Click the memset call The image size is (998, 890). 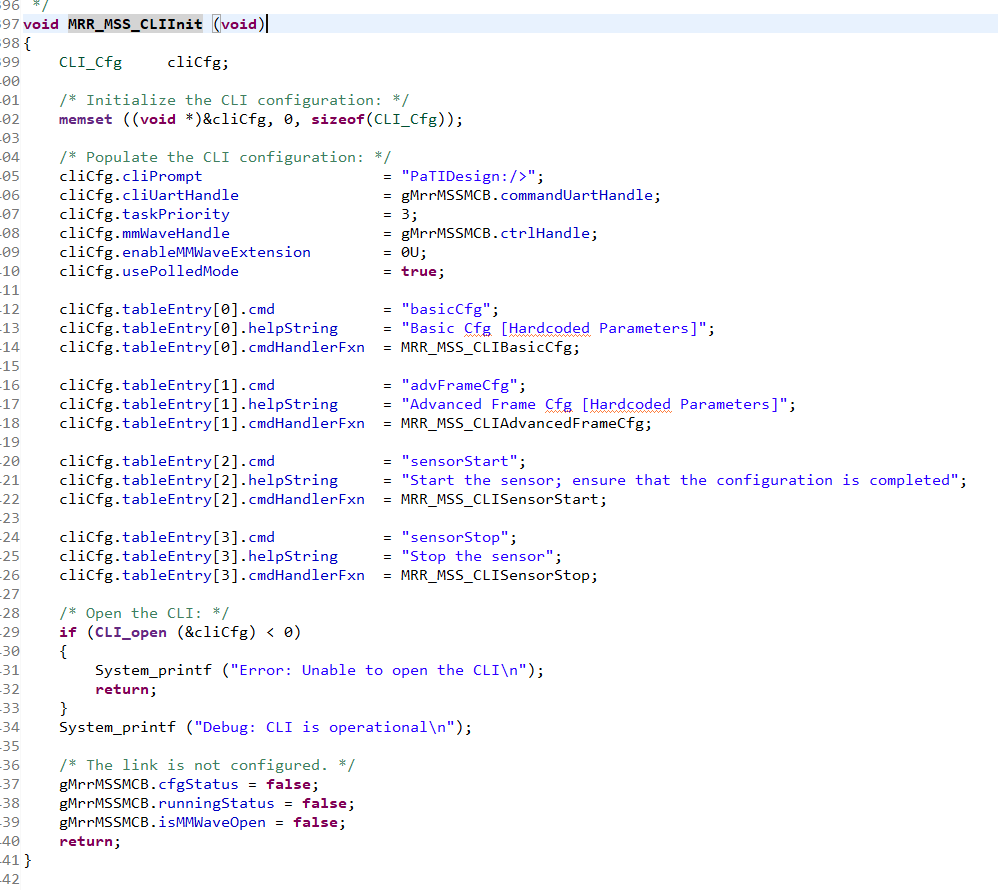coord(86,119)
